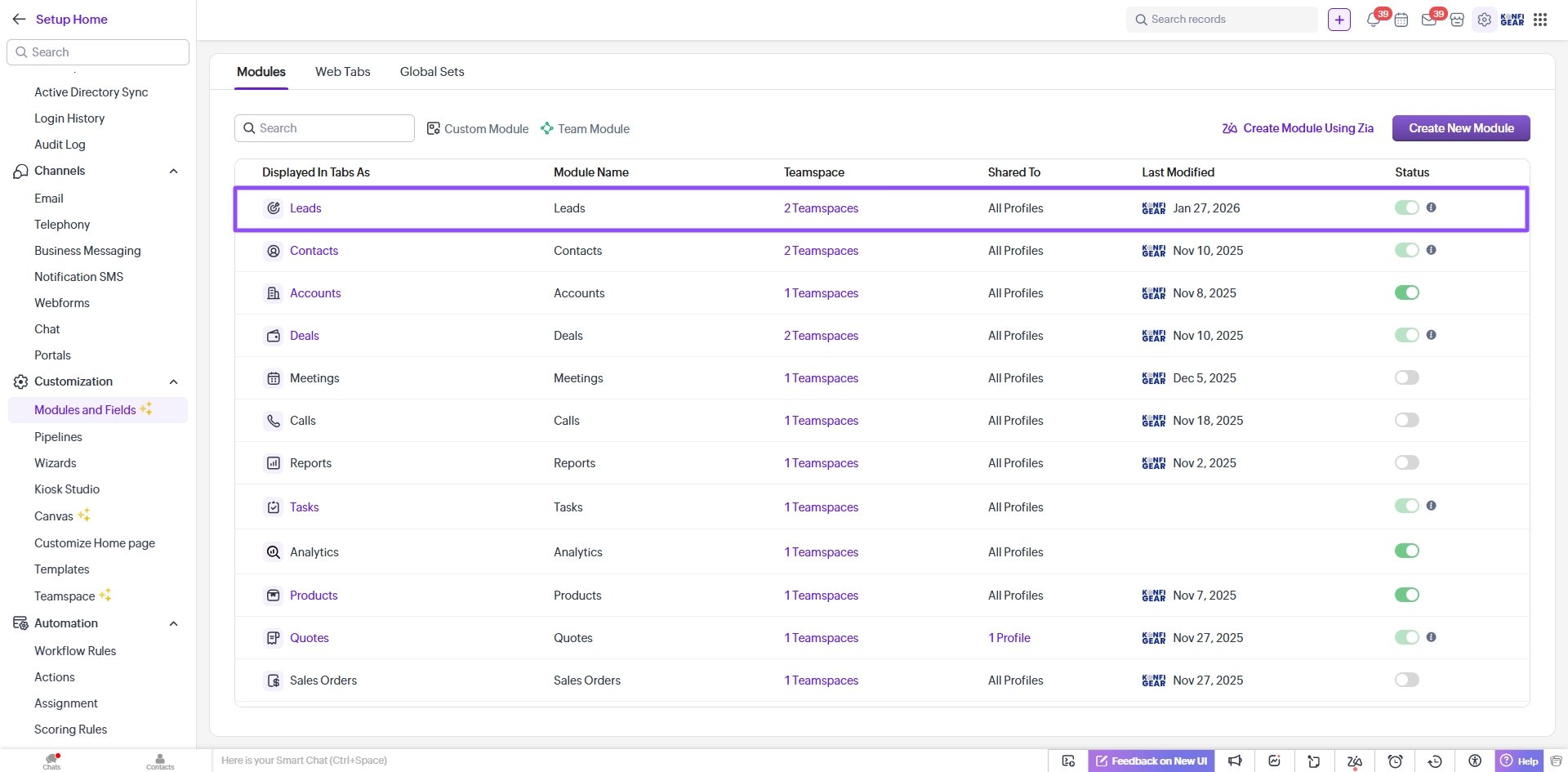This screenshot has width=1568, height=772.
Task: Select the Zia icon in bottom toolbar
Action: click(1354, 760)
